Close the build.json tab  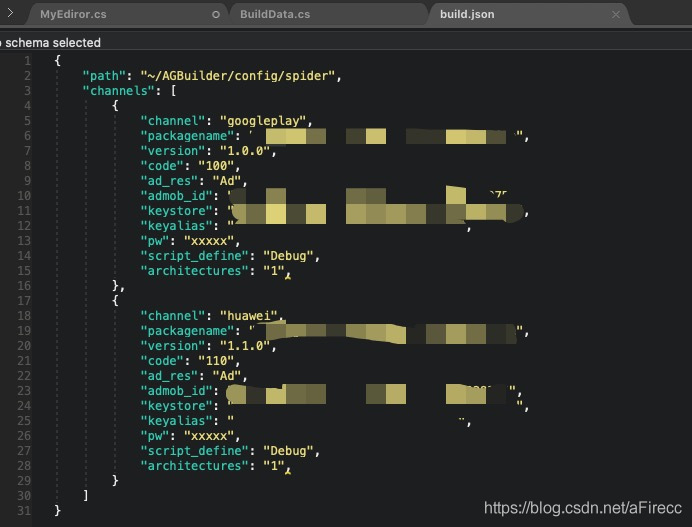point(616,15)
